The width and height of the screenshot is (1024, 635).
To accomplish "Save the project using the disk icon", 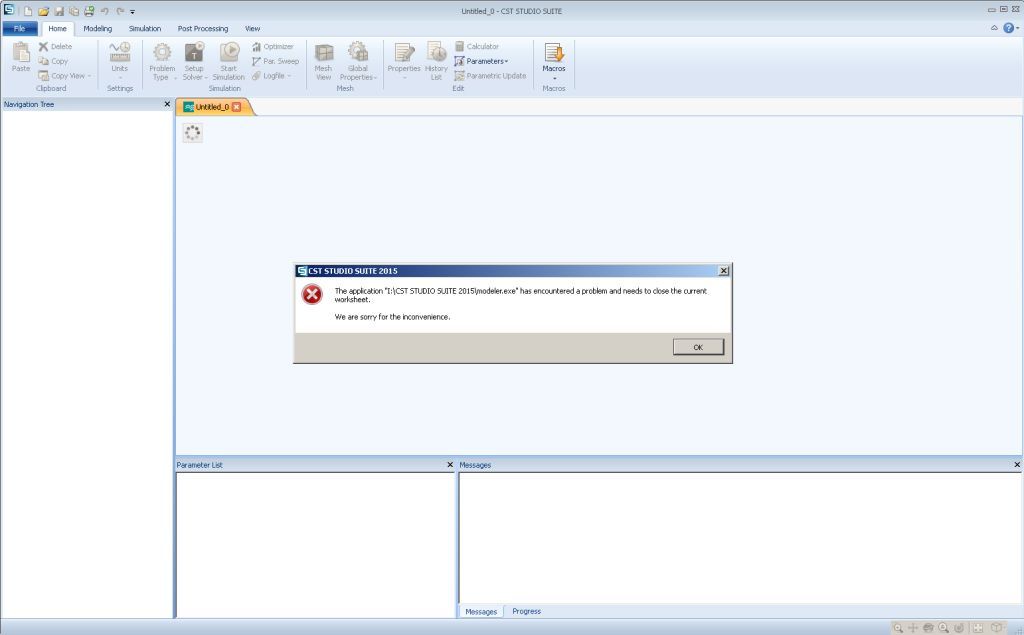I will [59, 11].
